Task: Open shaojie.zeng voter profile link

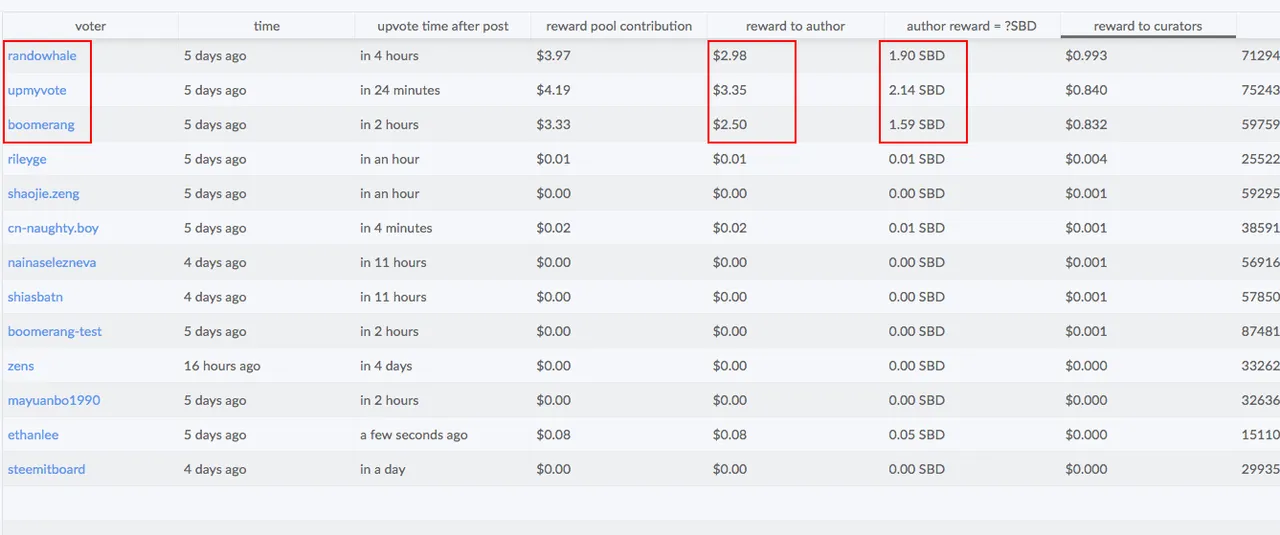Action: pyautogui.click(x=44, y=194)
